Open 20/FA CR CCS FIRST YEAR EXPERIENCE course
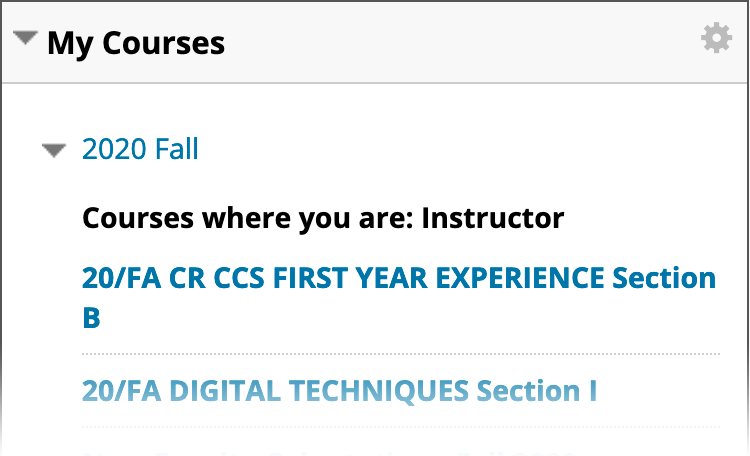Image resolution: width=750 pixels, height=456 pixels. point(398,278)
